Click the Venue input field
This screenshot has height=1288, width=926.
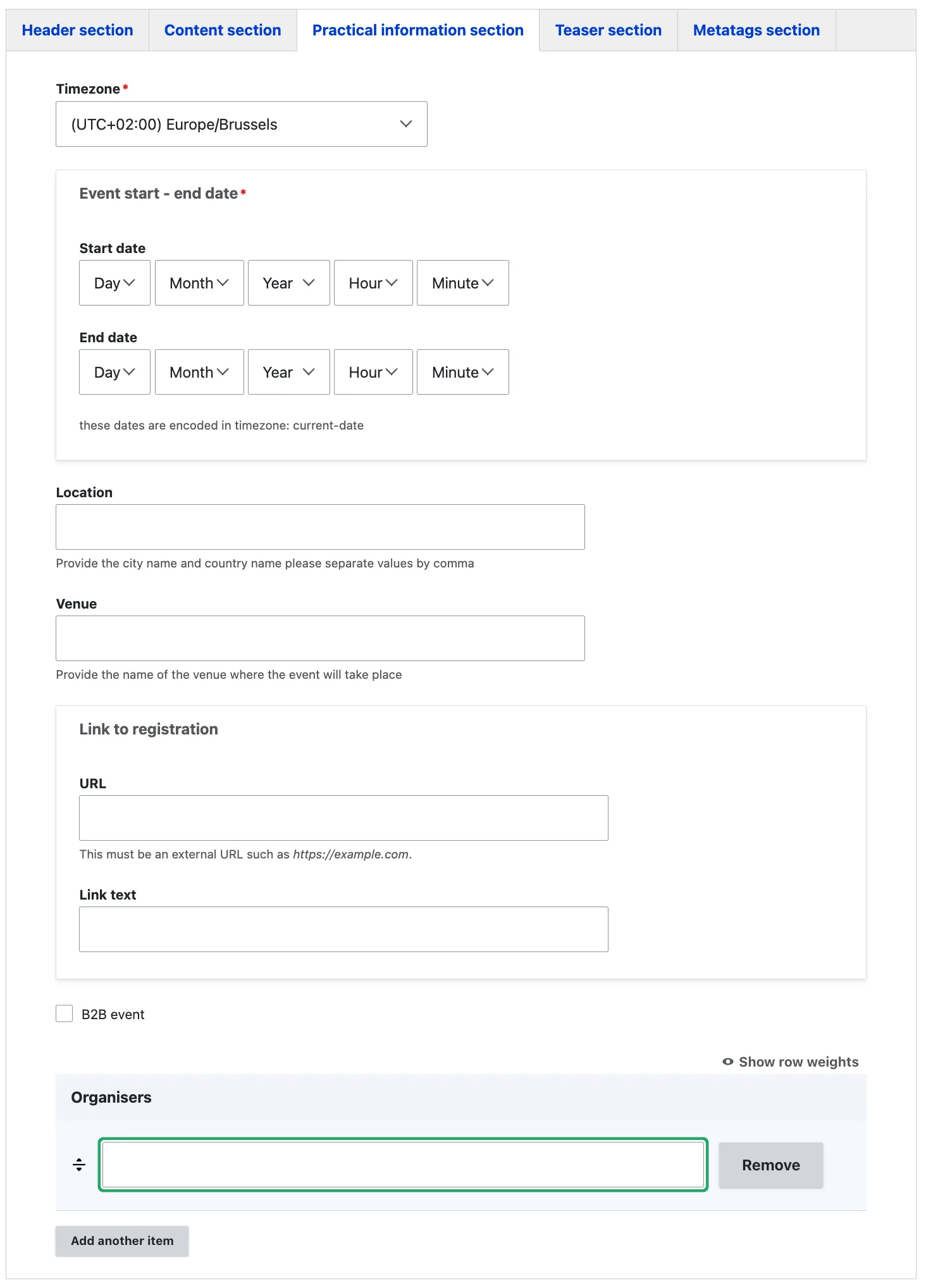point(320,638)
